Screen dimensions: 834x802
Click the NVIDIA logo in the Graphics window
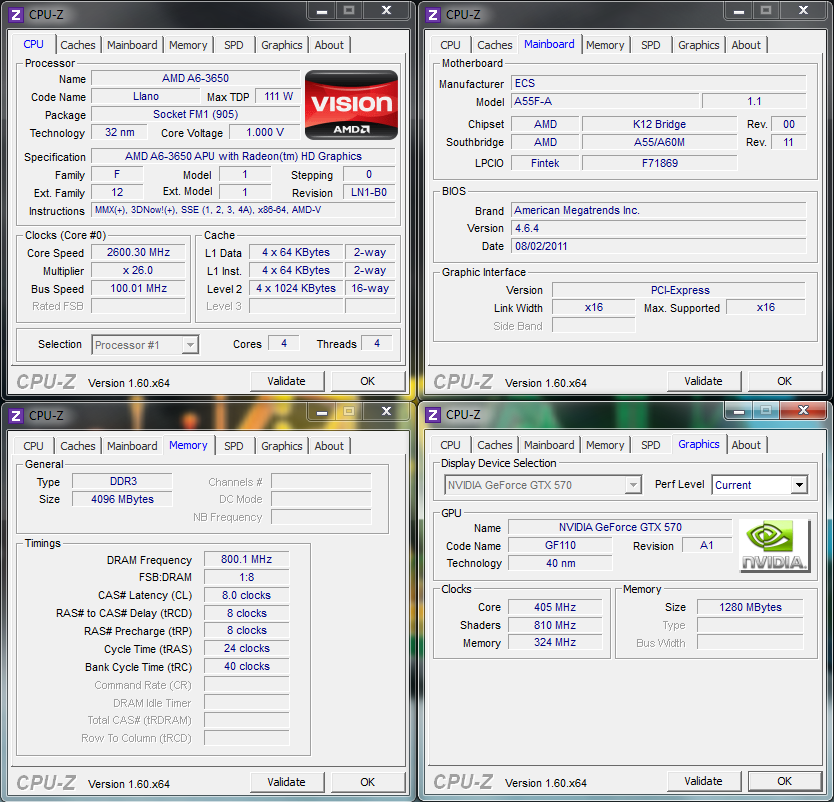(775, 545)
